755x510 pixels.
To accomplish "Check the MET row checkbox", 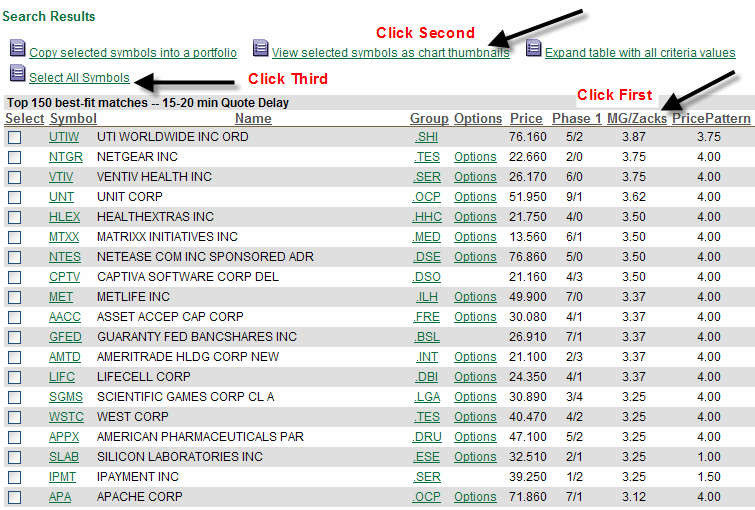I will point(14,297).
